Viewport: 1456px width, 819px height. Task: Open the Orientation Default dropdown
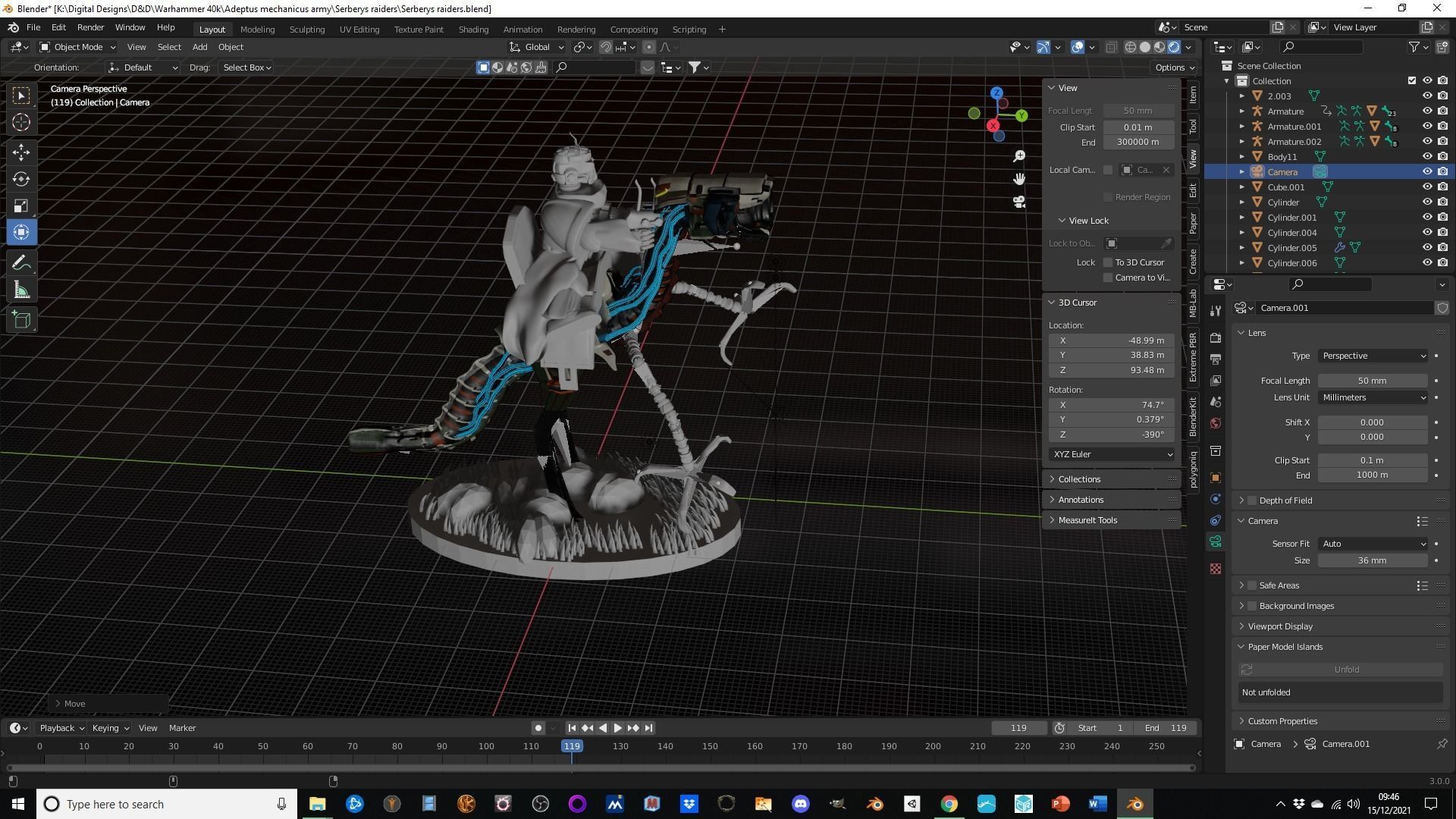[143, 67]
